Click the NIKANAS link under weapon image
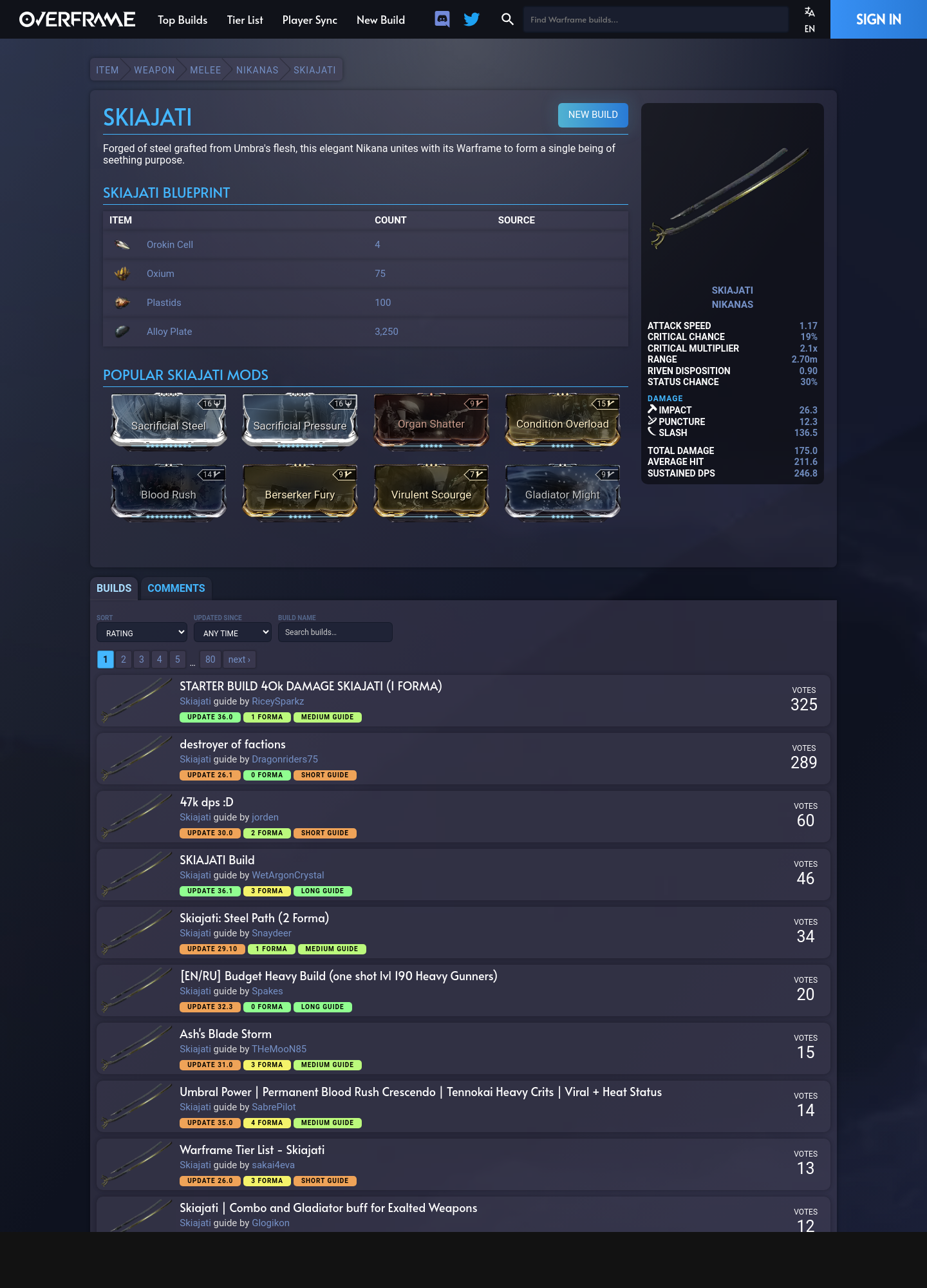 732,305
